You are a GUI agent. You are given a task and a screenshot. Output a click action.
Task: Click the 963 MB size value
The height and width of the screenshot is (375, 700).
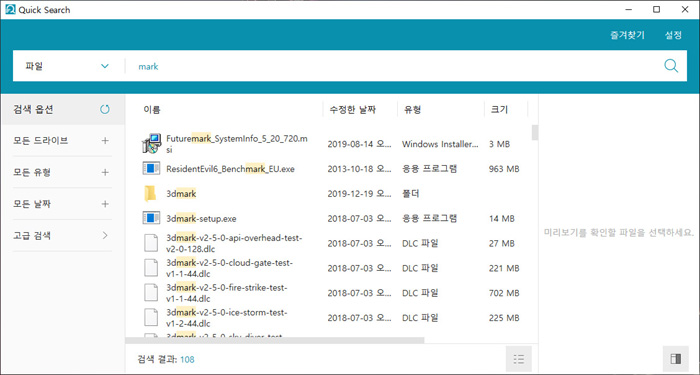504,169
